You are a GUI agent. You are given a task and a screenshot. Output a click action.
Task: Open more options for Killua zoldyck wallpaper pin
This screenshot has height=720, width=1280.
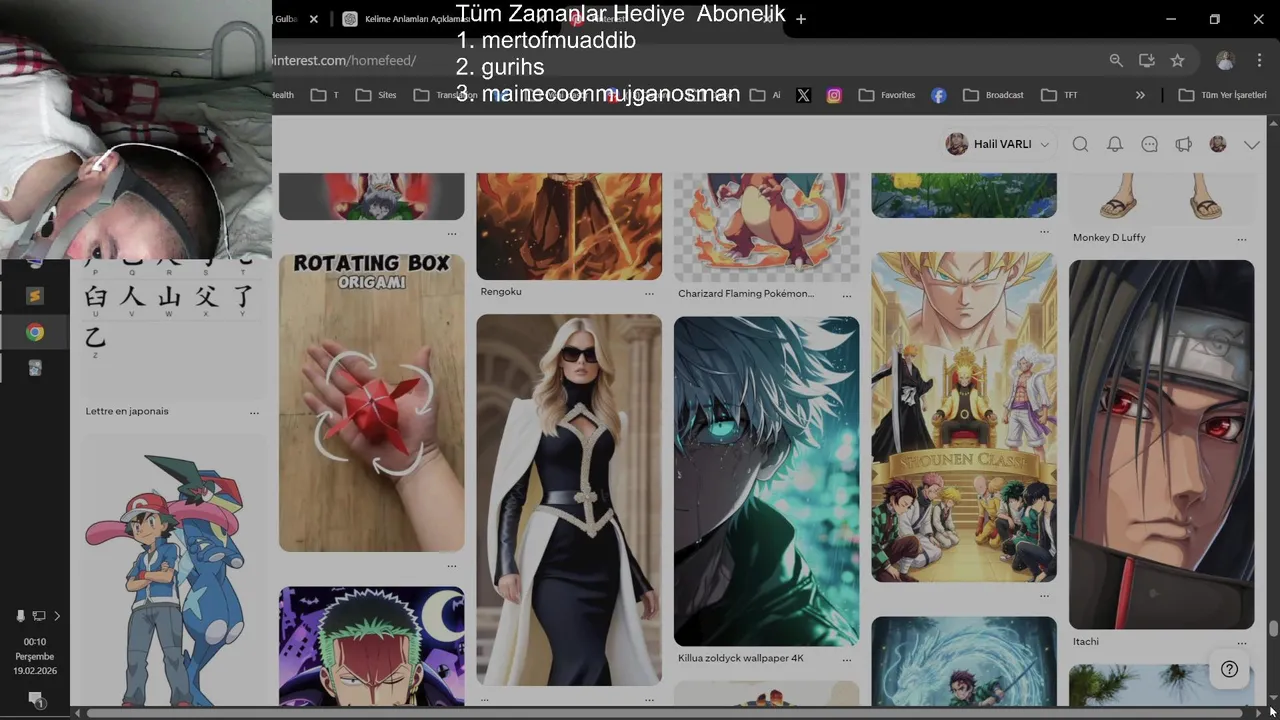coord(847,660)
